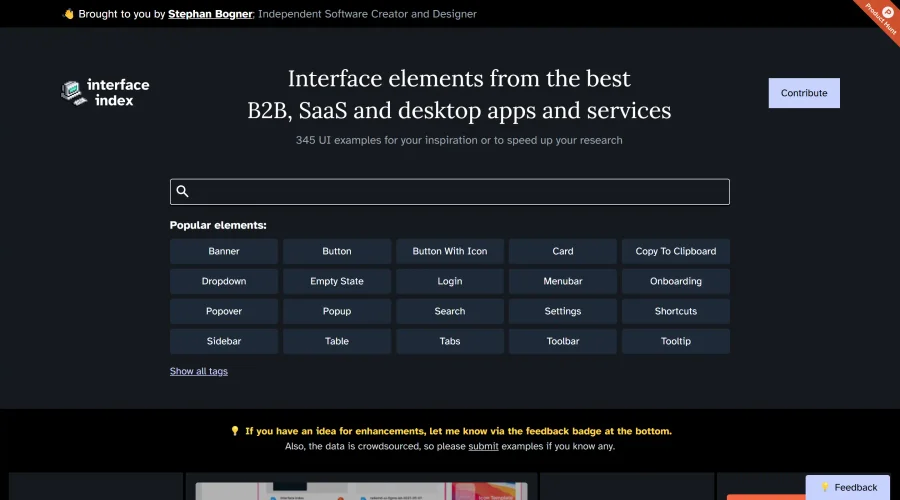Click the '345 UI examples' subtitle text
The width and height of the screenshot is (900, 500).
coord(459,140)
